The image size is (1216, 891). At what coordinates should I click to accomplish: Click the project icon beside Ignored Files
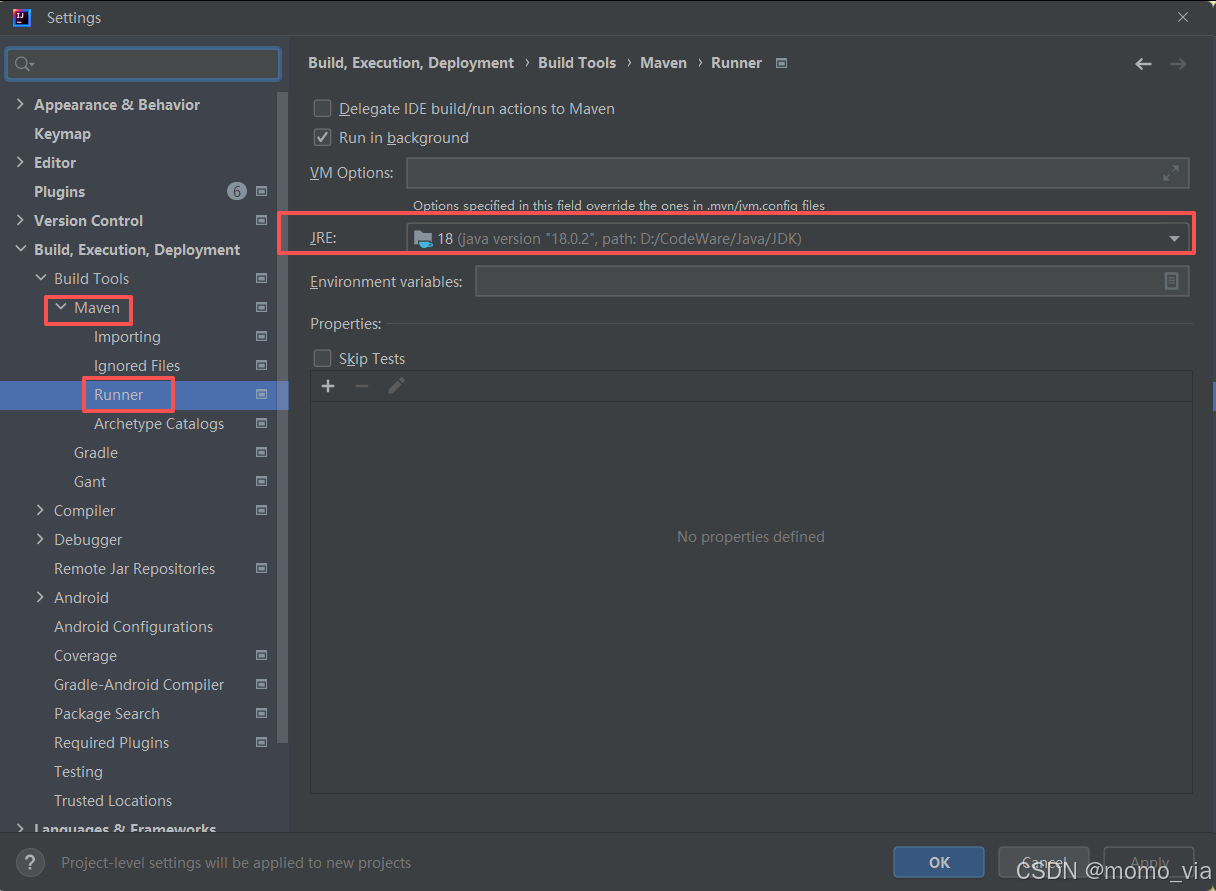[262, 365]
